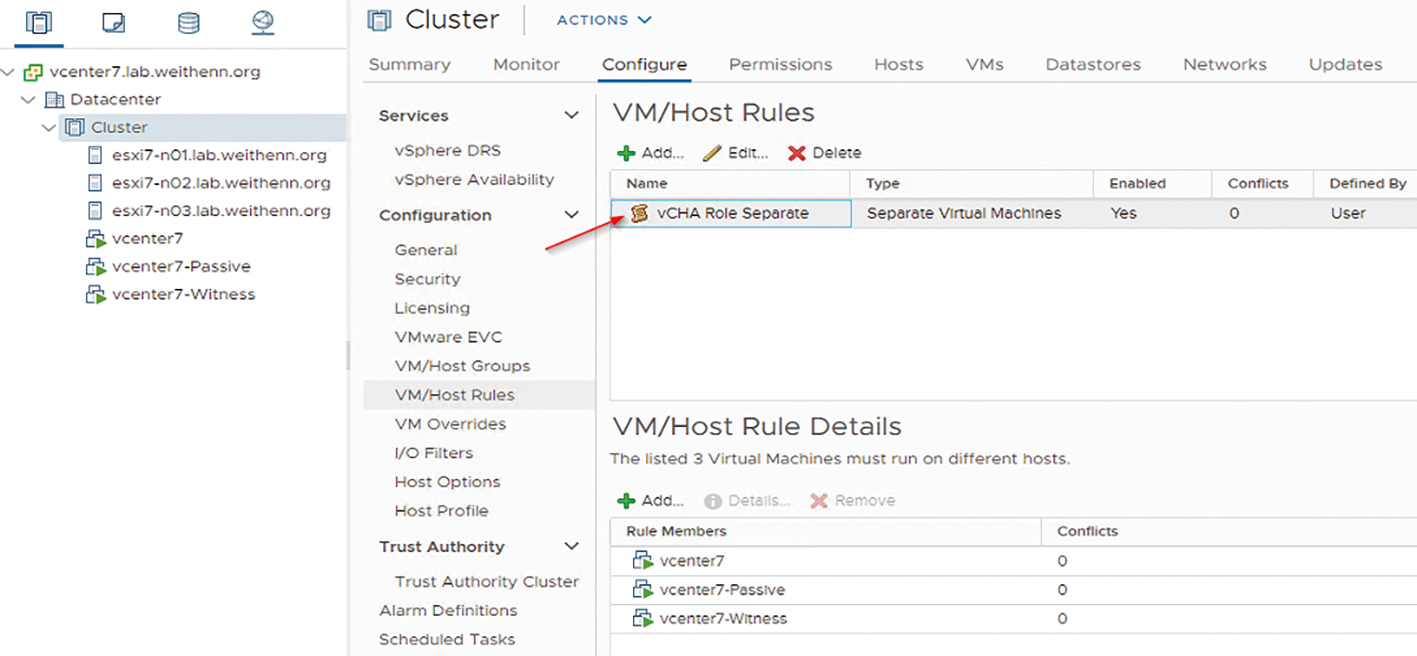The width and height of the screenshot is (1417, 656).
Task: Click the VM icon of vcenter7-Passive in the tree
Action: pos(96,267)
